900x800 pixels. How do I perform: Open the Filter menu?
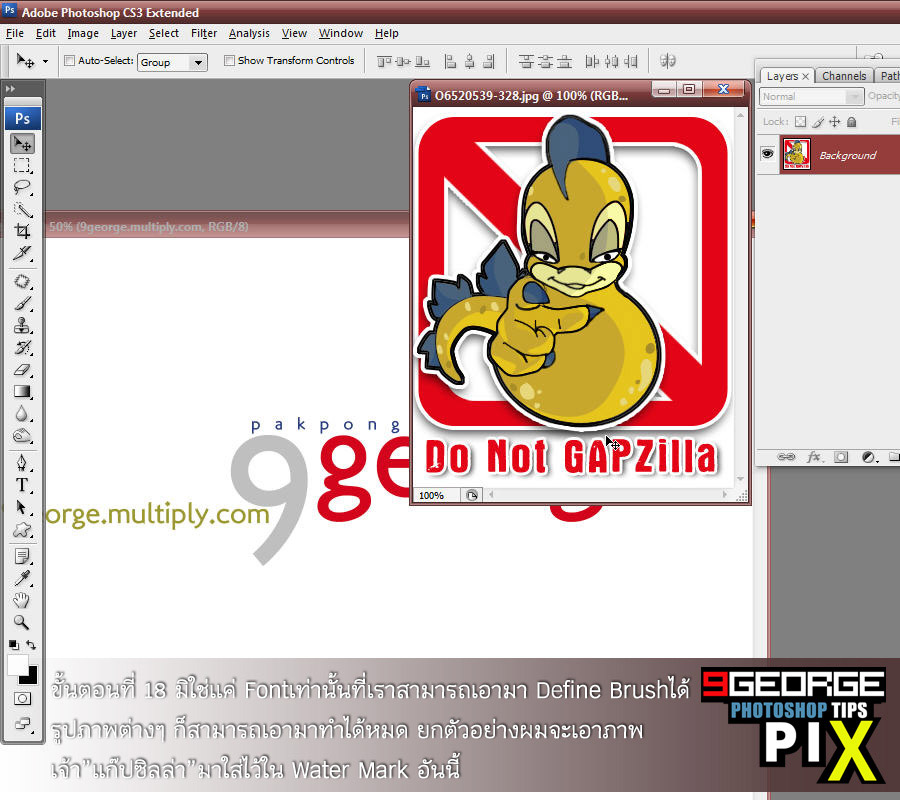tap(204, 33)
